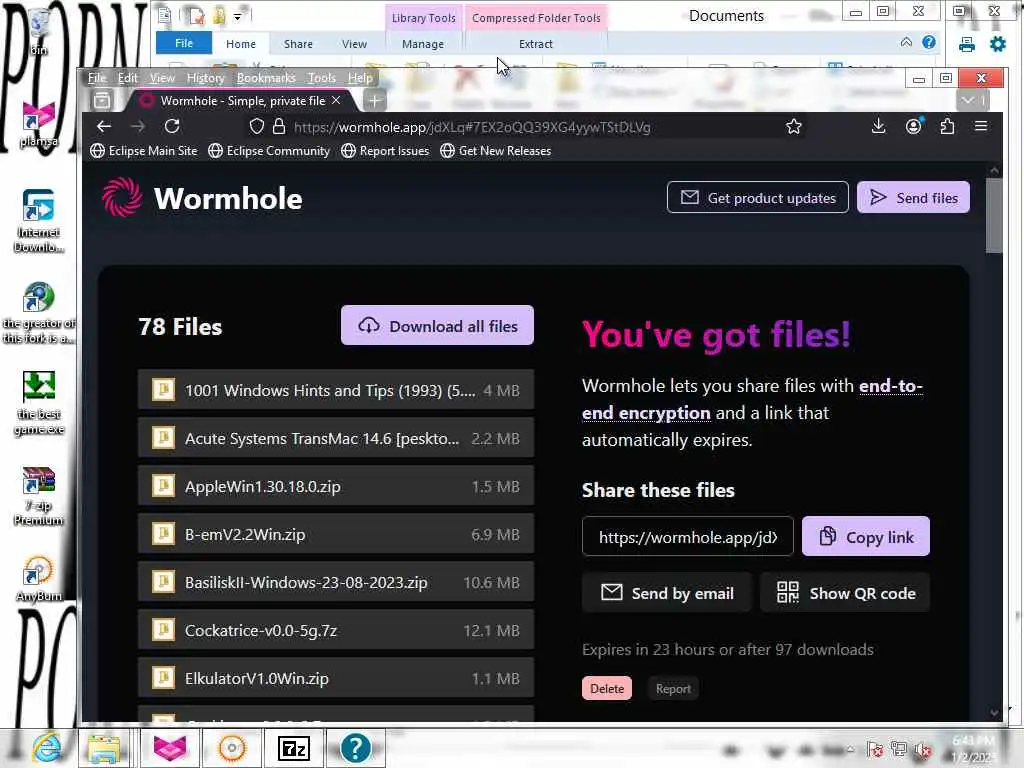This screenshot has height=768, width=1024.
Task: Click the site security padlock icon
Action: 279,127
